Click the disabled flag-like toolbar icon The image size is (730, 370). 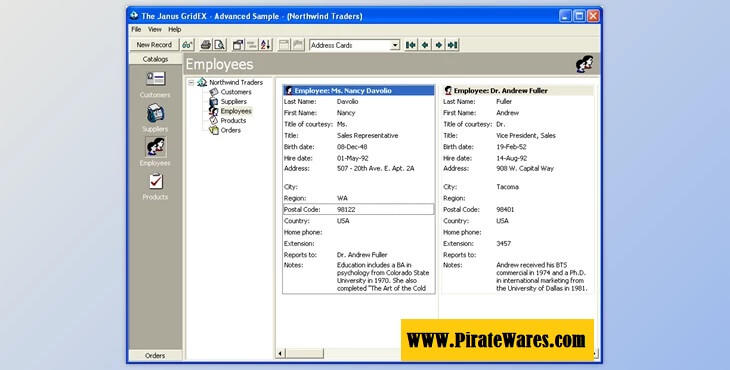297,45
